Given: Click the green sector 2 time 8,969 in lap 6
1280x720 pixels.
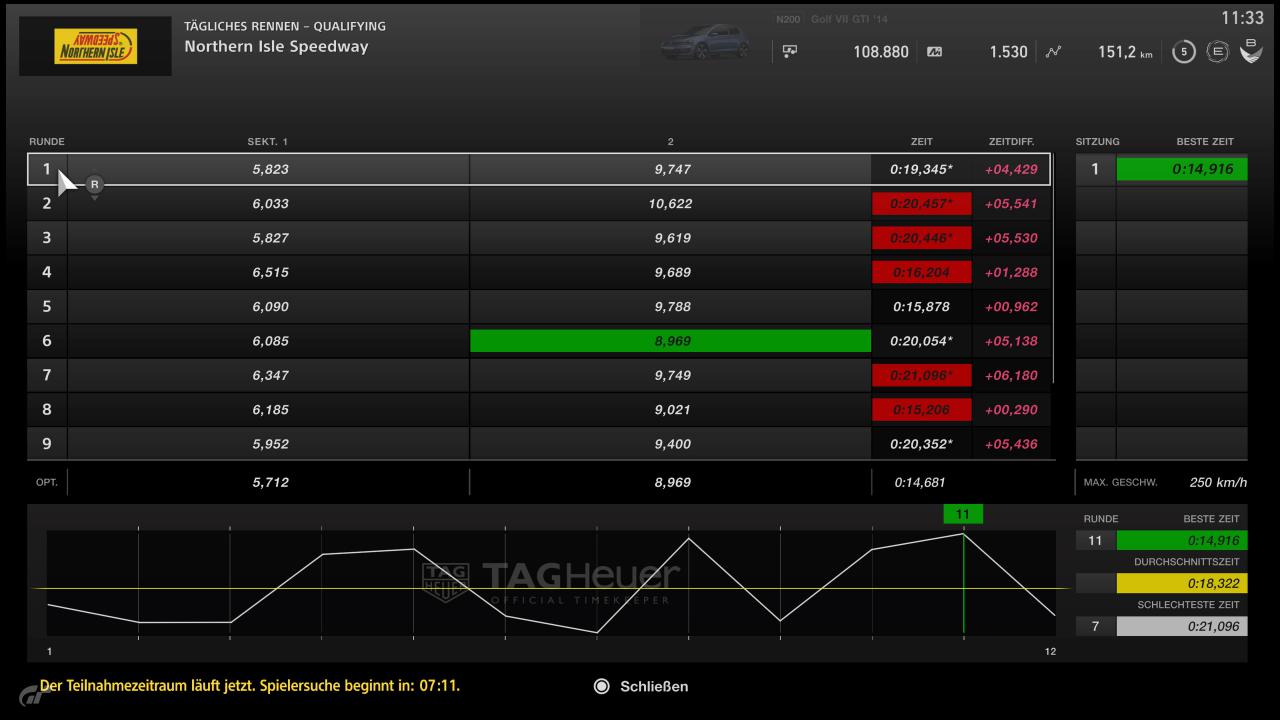Looking at the screenshot, I should (671, 341).
